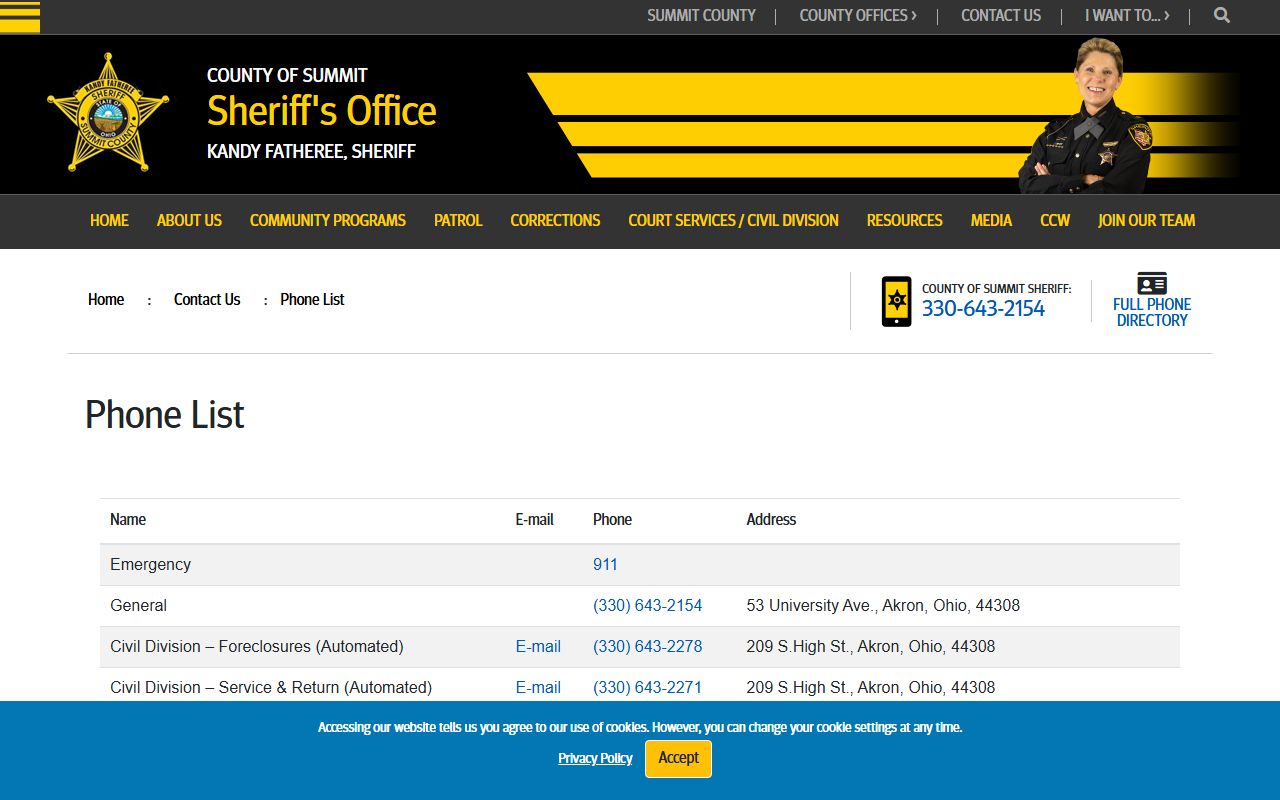This screenshot has width=1280, height=800.
Task: Click the sheriff portrait photo
Action: click(x=1088, y=116)
